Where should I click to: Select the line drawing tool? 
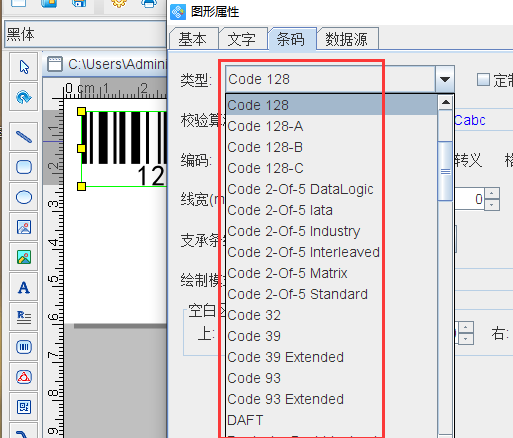[24, 136]
